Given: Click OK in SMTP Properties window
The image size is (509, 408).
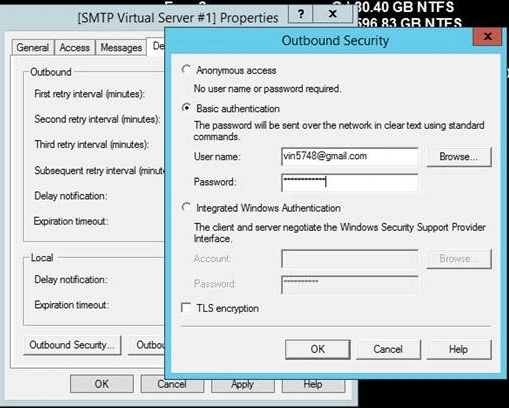Looking at the screenshot, I should coord(102,384).
